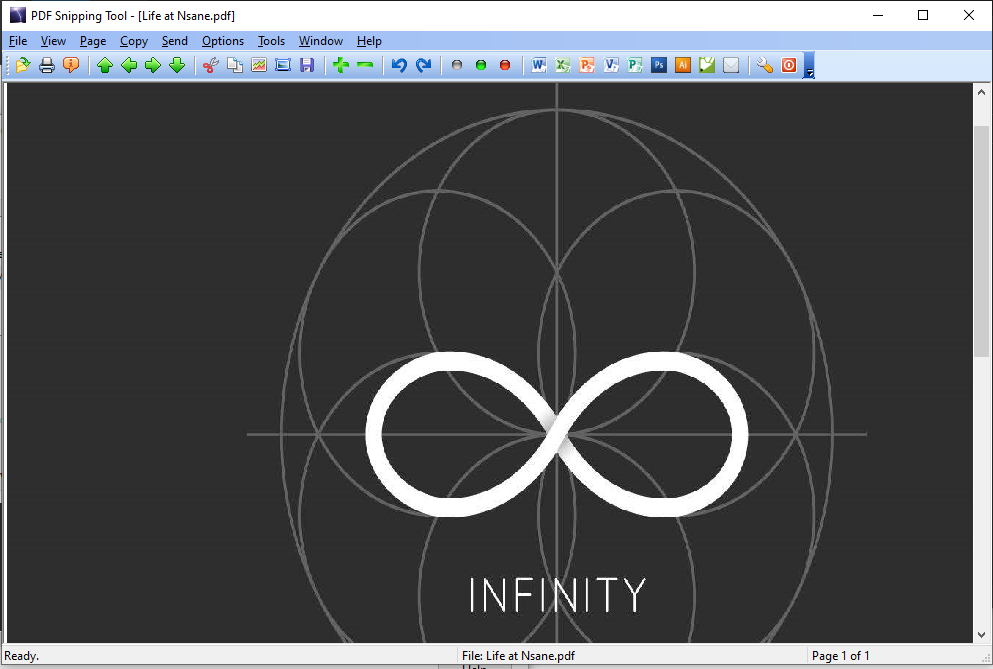Click the blue framed screen icon in the toolbar
This screenshot has width=993, height=669.
[283, 65]
